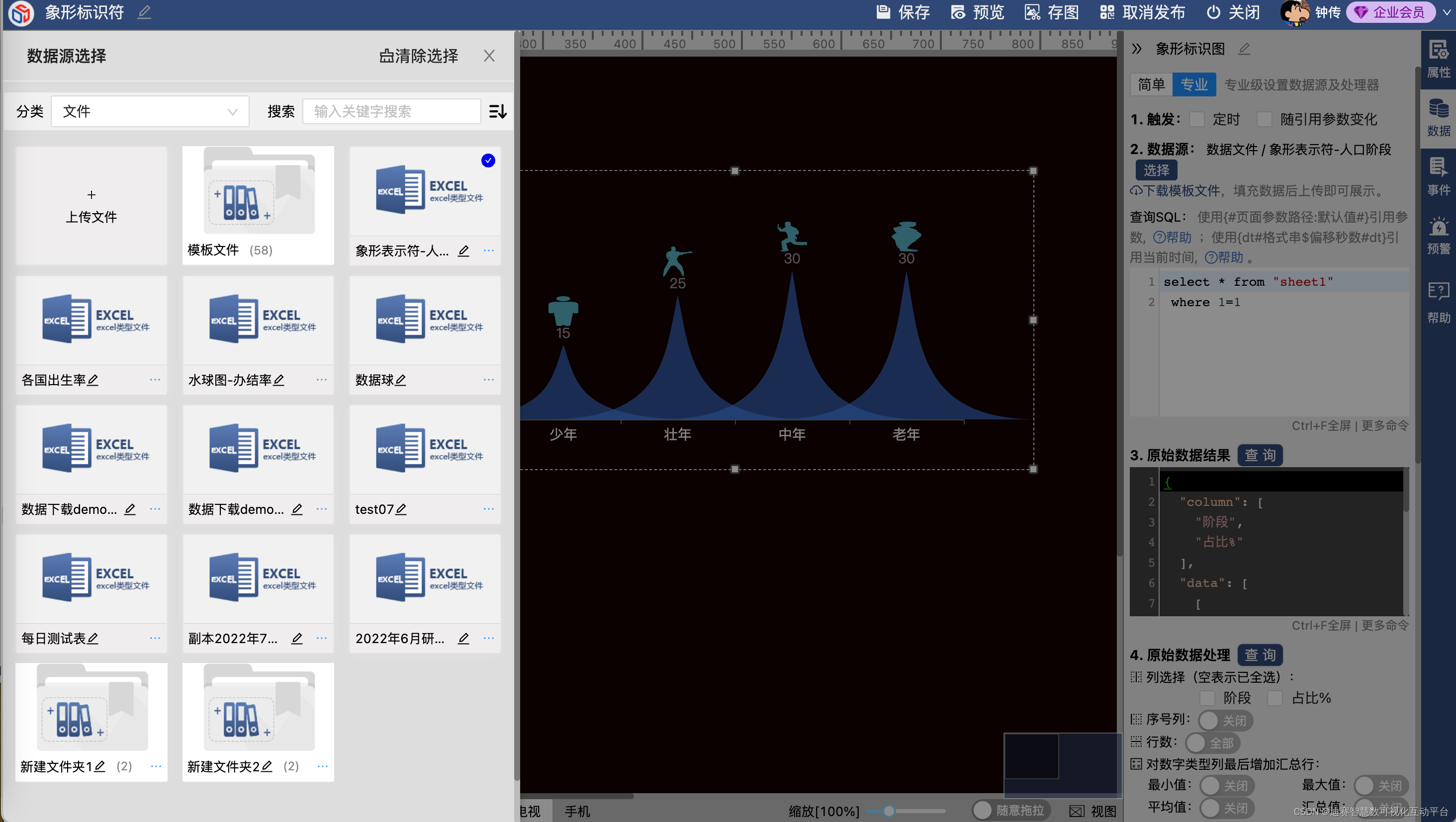
Task: Open more options for 各国出生率
Action: click(155, 380)
